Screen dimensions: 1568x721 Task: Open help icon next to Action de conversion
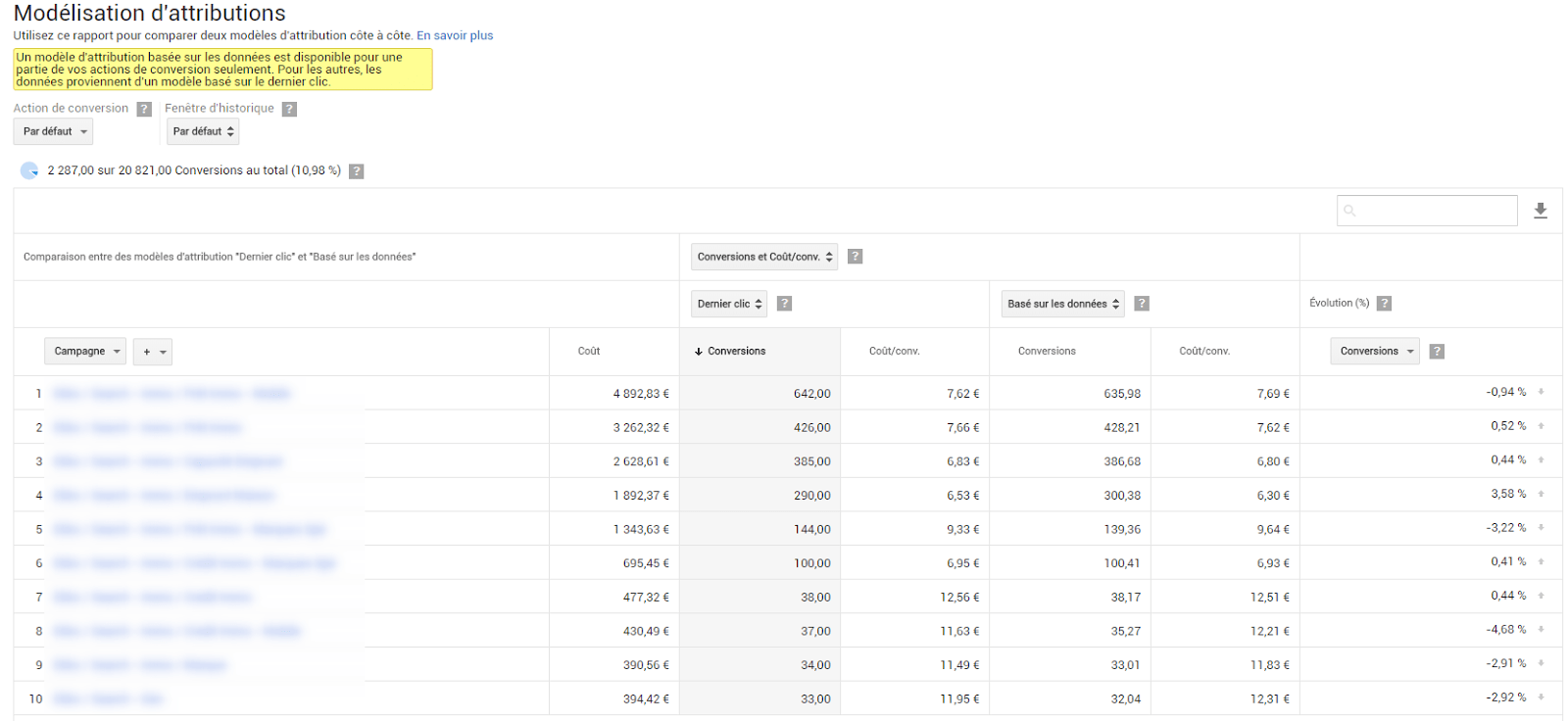(x=144, y=109)
